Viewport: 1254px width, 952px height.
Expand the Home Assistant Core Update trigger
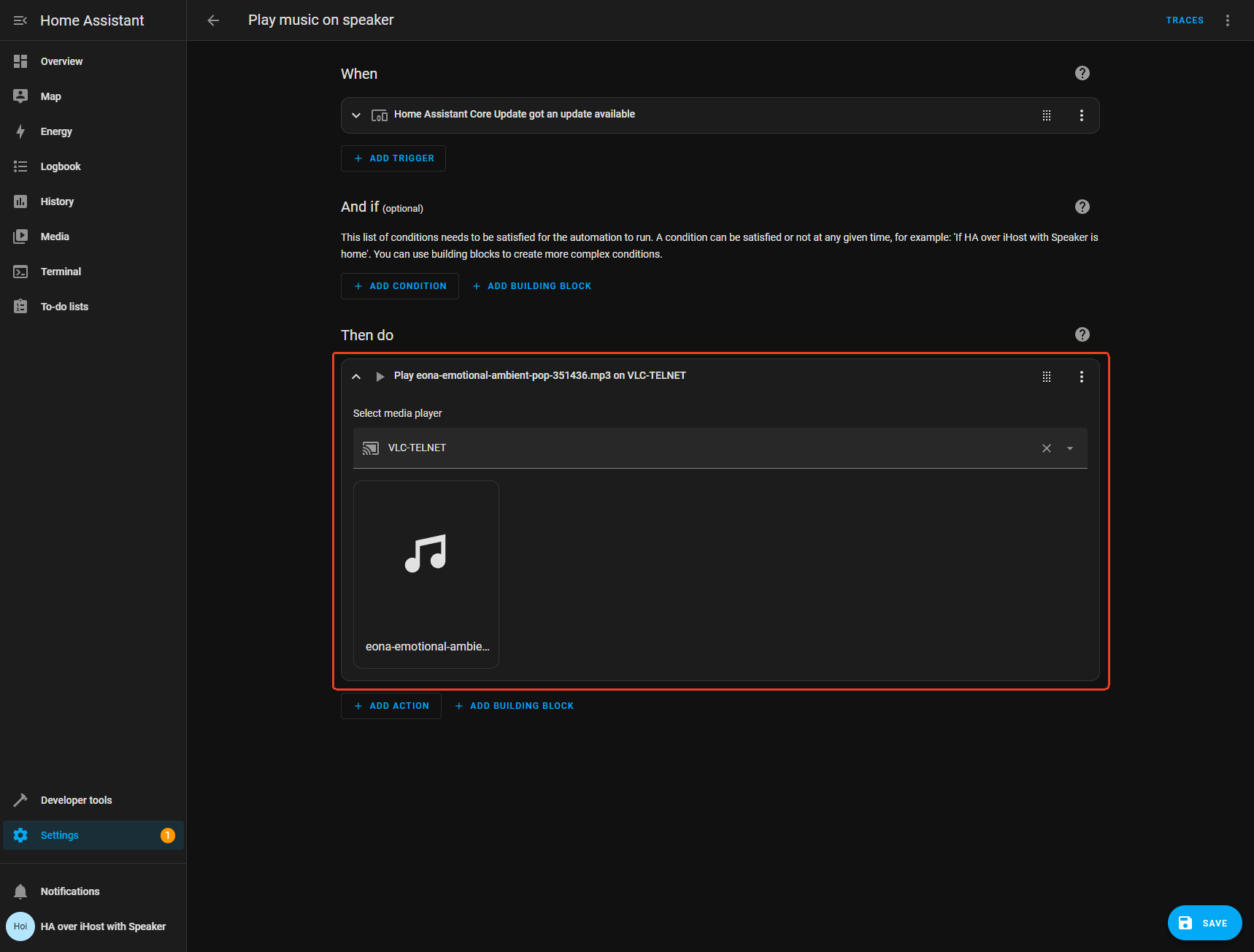click(x=356, y=115)
